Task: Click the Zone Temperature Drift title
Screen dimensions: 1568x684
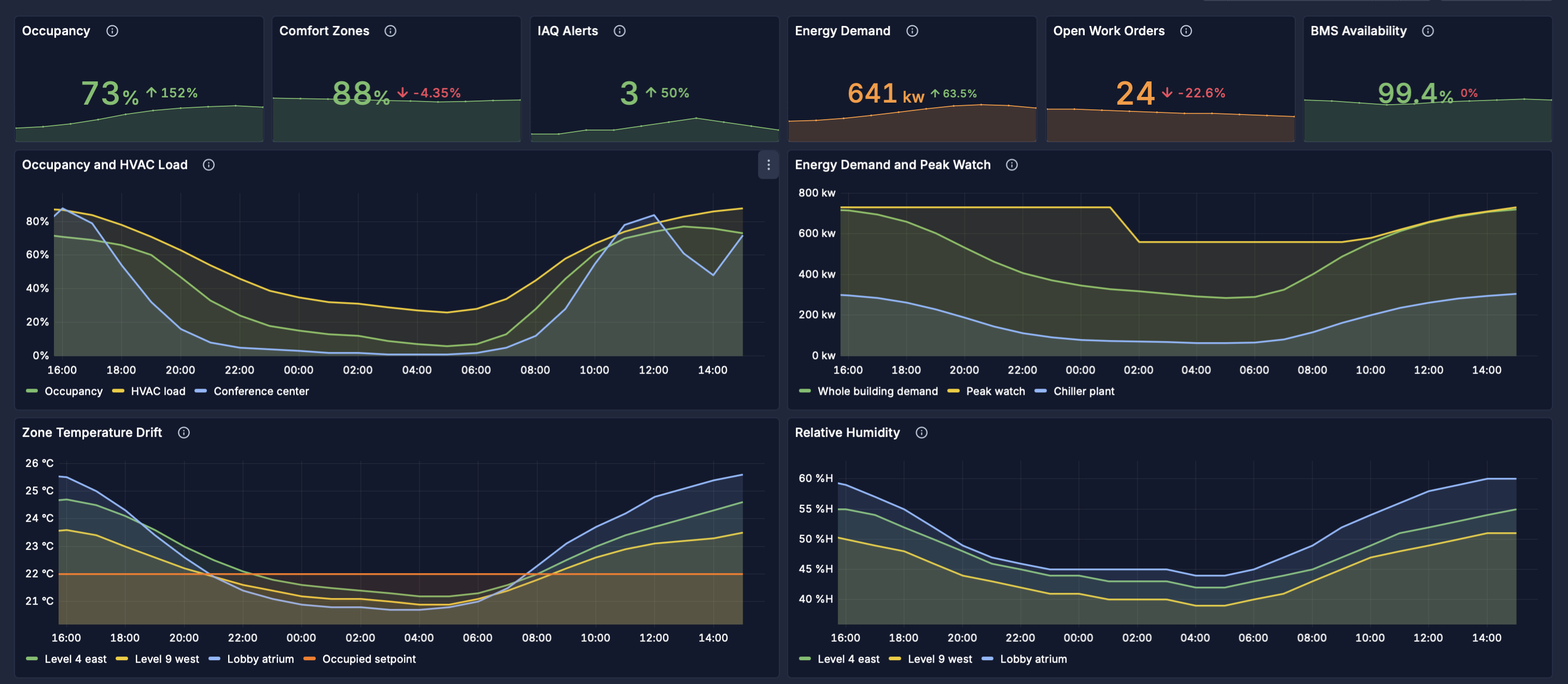Action: click(x=92, y=433)
